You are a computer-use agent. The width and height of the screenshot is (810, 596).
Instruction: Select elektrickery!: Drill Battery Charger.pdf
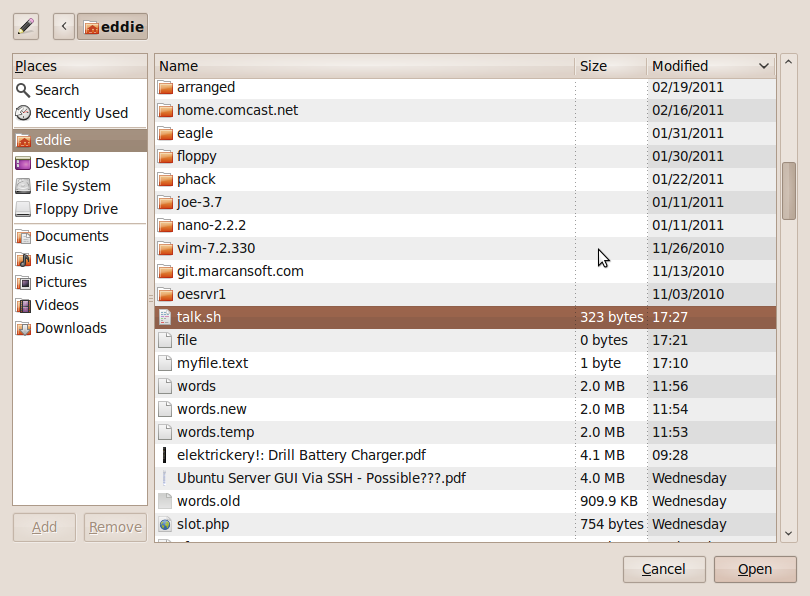tap(465, 455)
